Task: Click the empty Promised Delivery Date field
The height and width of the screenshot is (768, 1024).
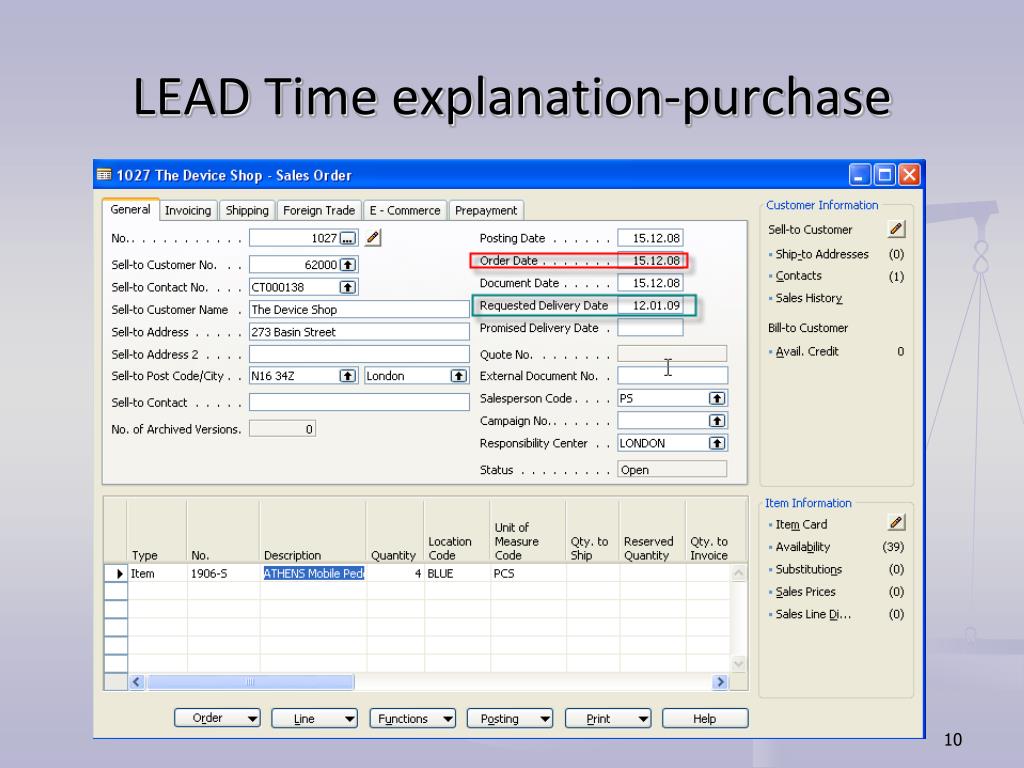Action: (650, 327)
